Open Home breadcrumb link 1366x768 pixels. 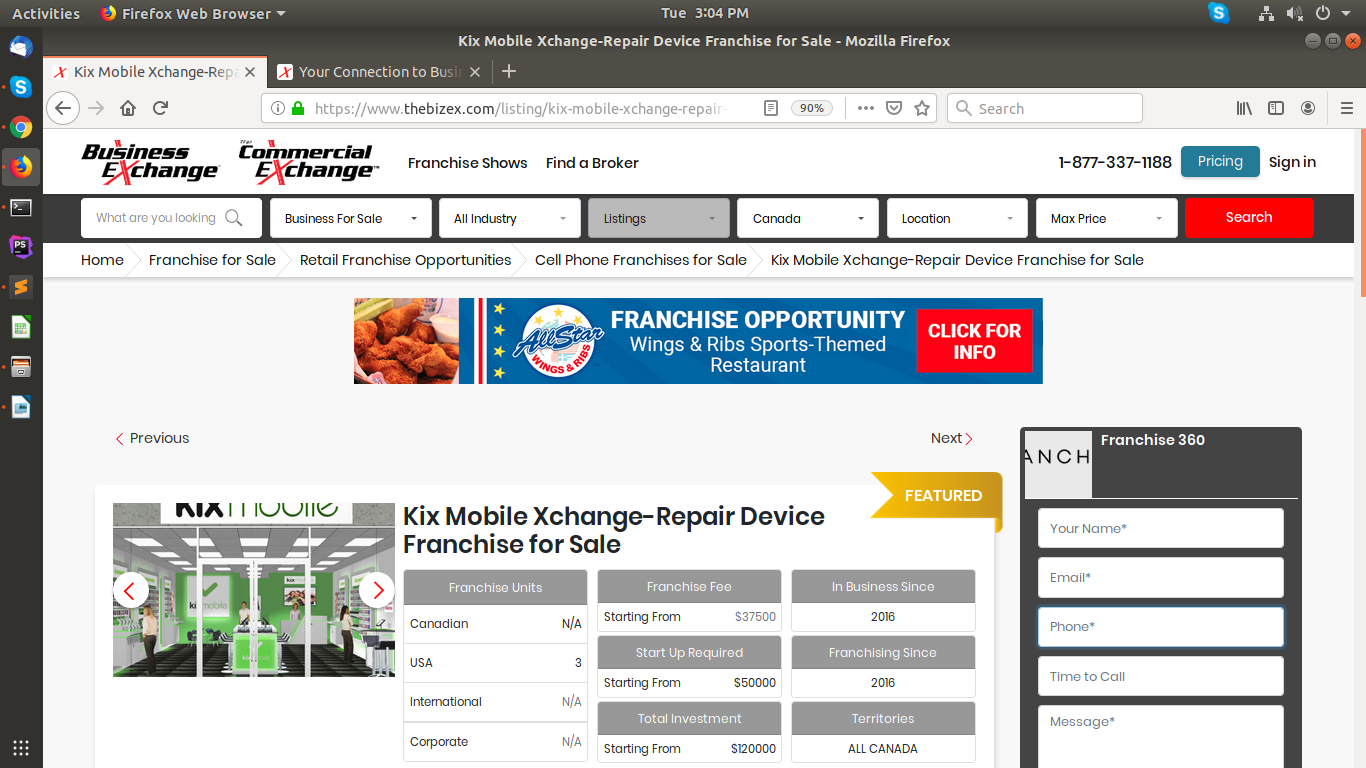click(x=102, y=260)
